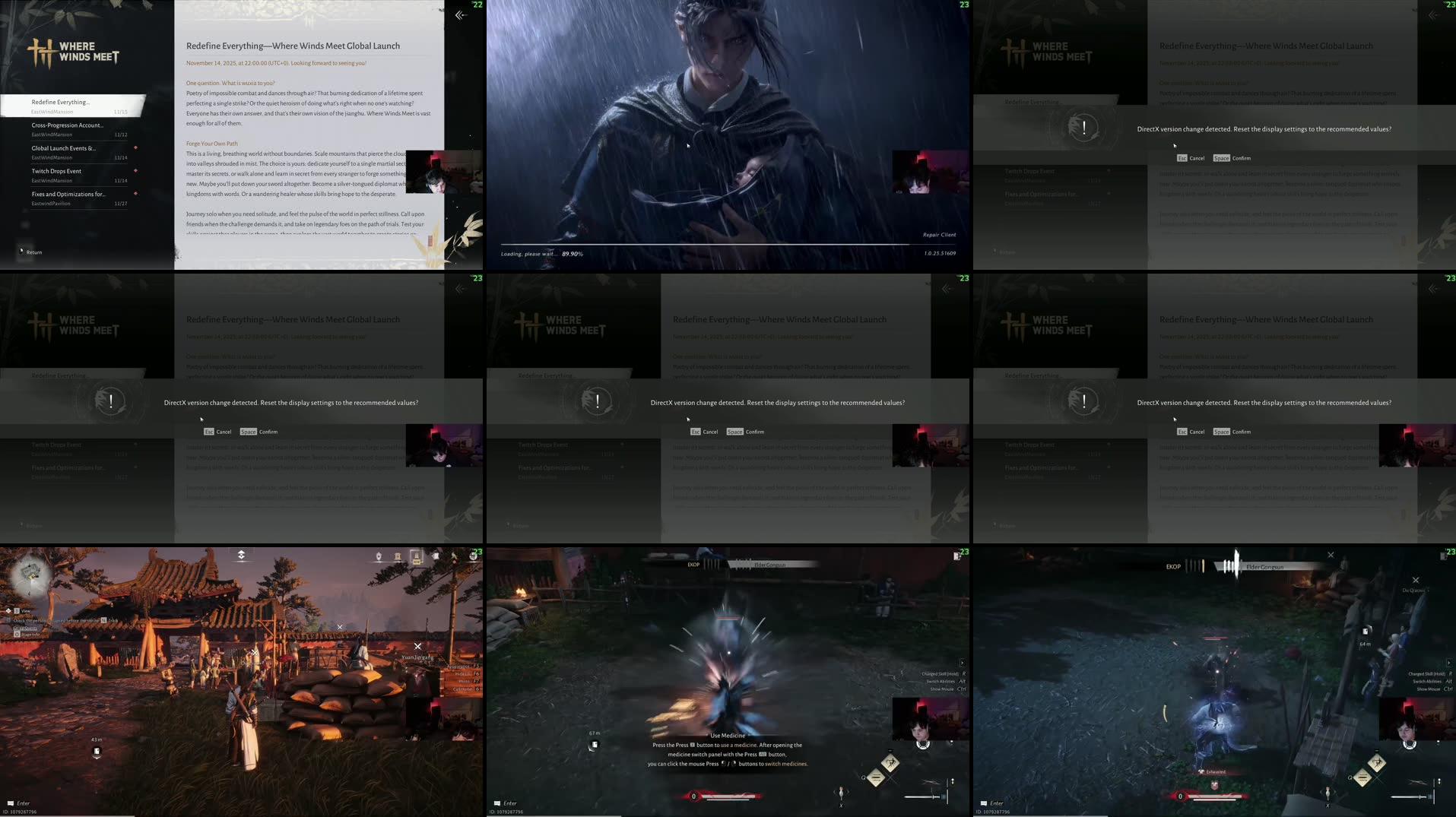Click the sword weapon icon near the health bar
Viewport: 1456px width, 817px height.
(924, 796)
